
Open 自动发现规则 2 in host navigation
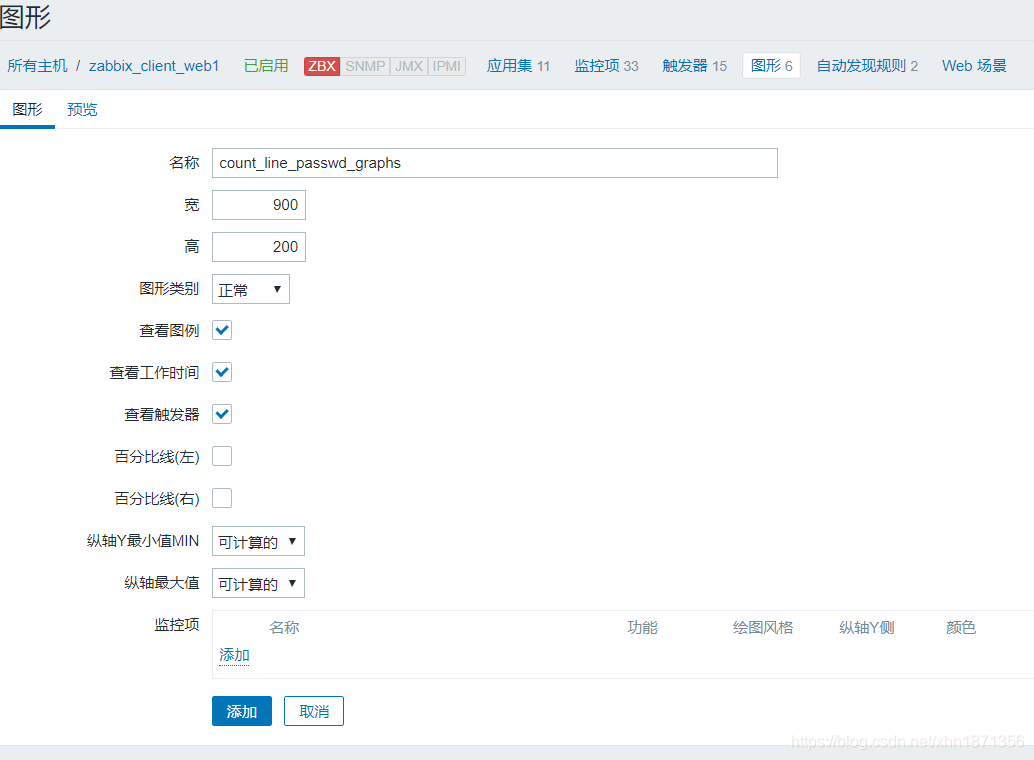[x=867, y=66]
